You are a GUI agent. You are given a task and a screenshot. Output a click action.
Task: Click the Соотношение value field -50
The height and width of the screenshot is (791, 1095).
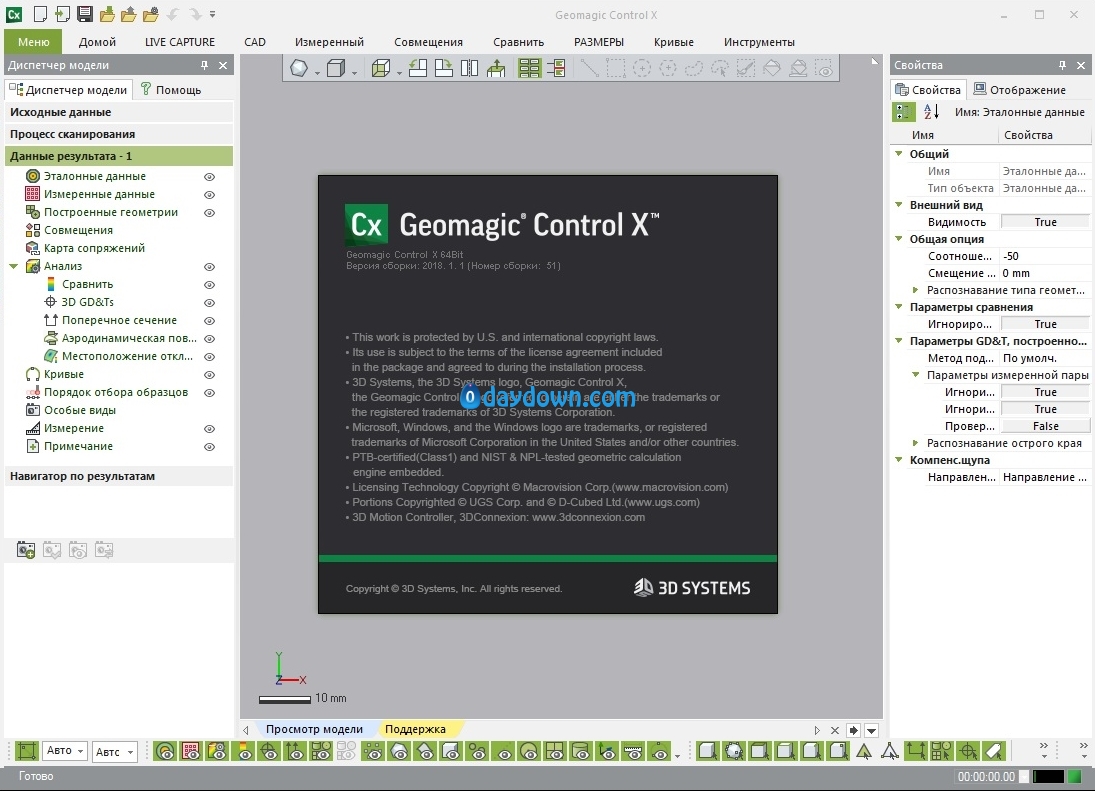[x=1045, y=256]
